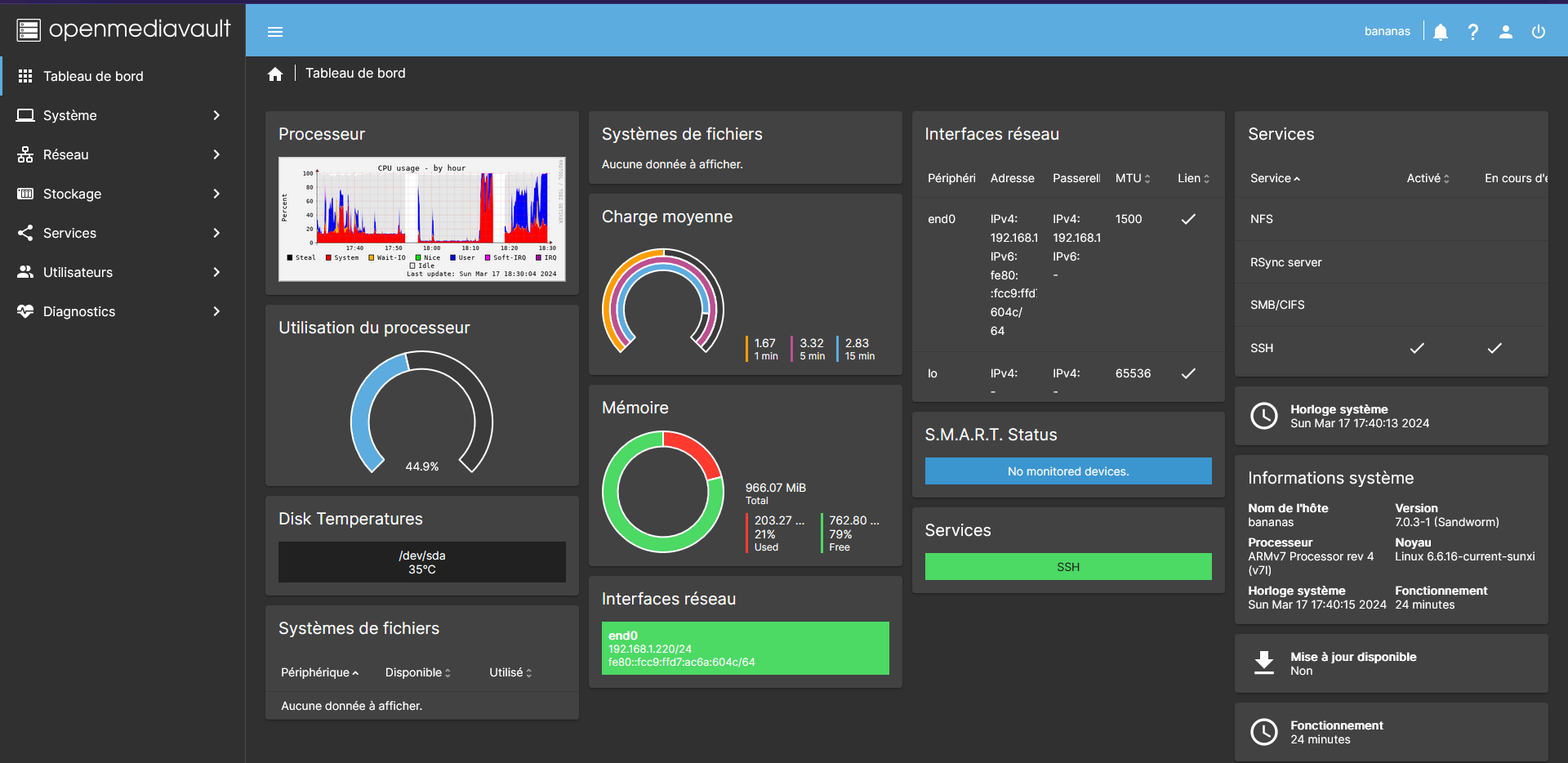The image size is (1568, 763).
Task: Open the hamburger navigation menu
Action: (275, 31)
